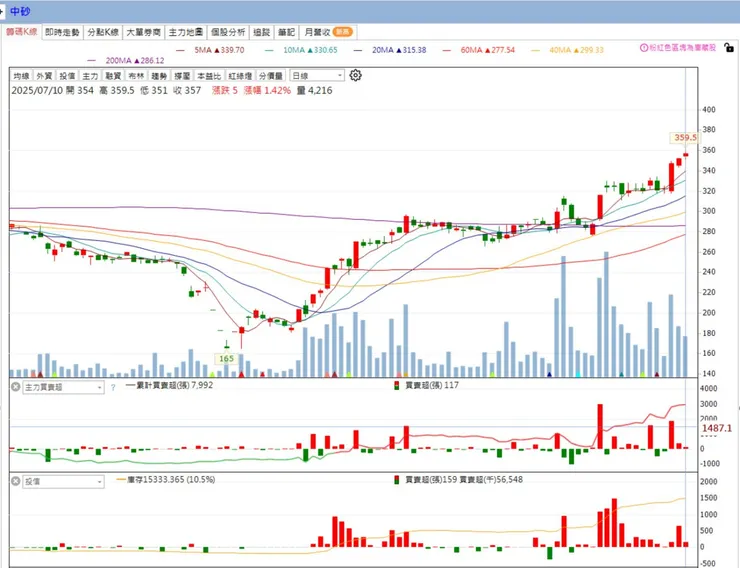Click the 買賣超(張) 117 legend
This screenshot has width=740, height=568.
click(x=427, y=385)
